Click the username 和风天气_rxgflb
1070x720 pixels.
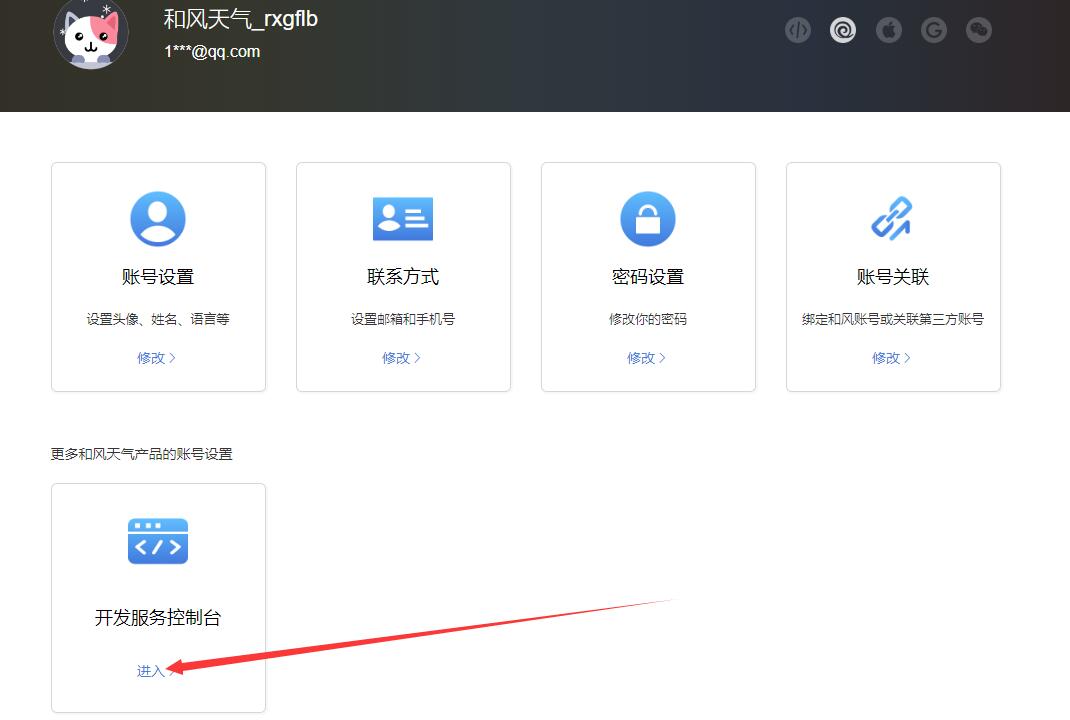pos(238,18)
